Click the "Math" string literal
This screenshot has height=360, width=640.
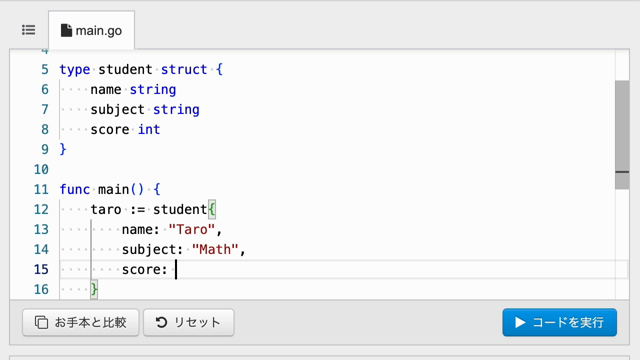[215, 249]
